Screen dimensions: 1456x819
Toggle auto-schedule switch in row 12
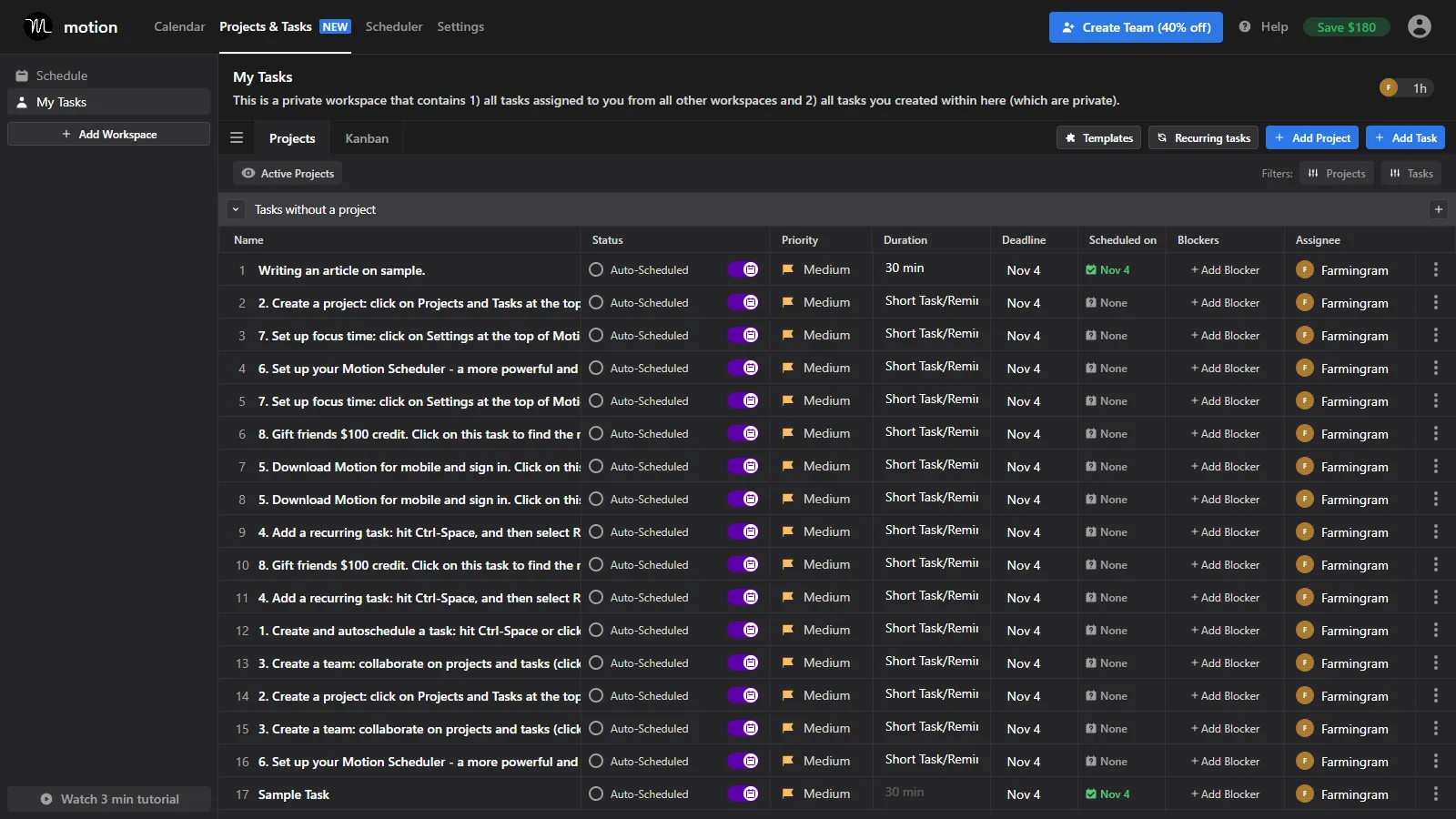743,630
